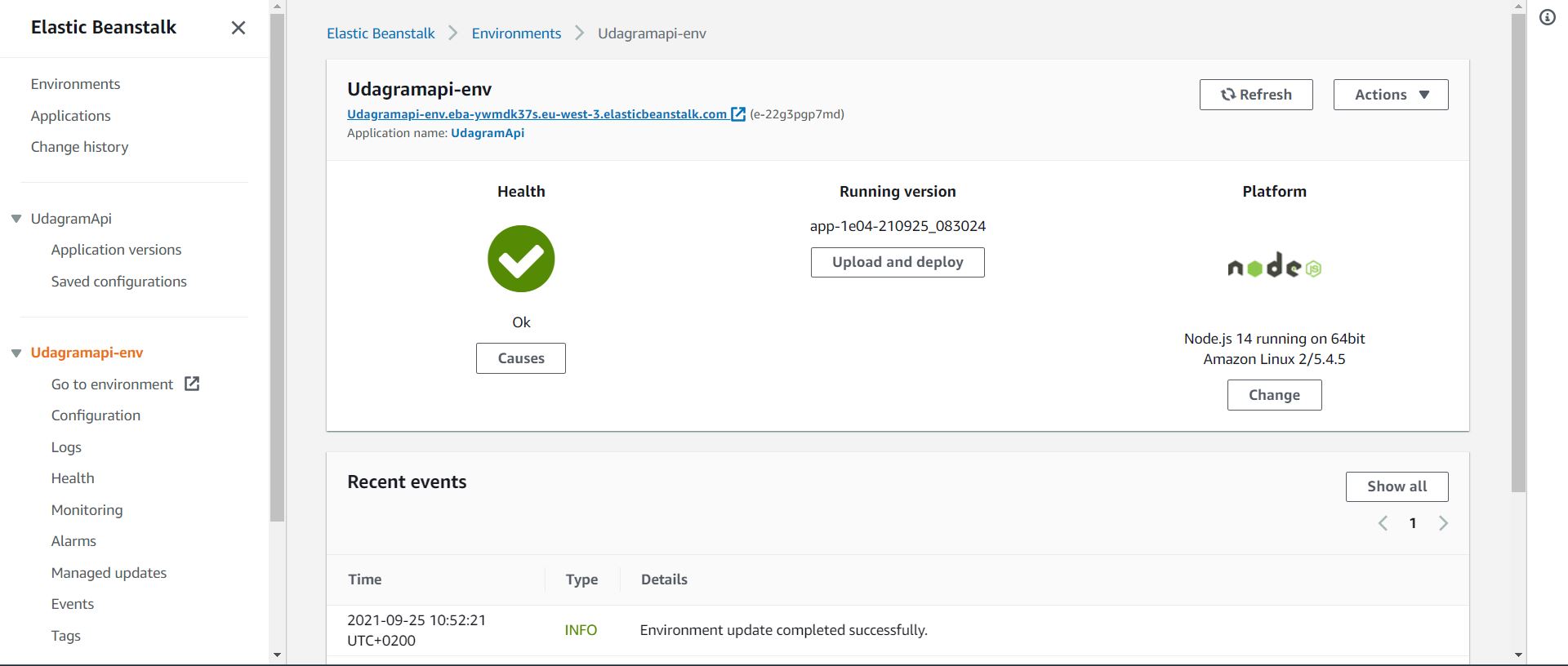Click the Time column header

(x=364, y=579)
